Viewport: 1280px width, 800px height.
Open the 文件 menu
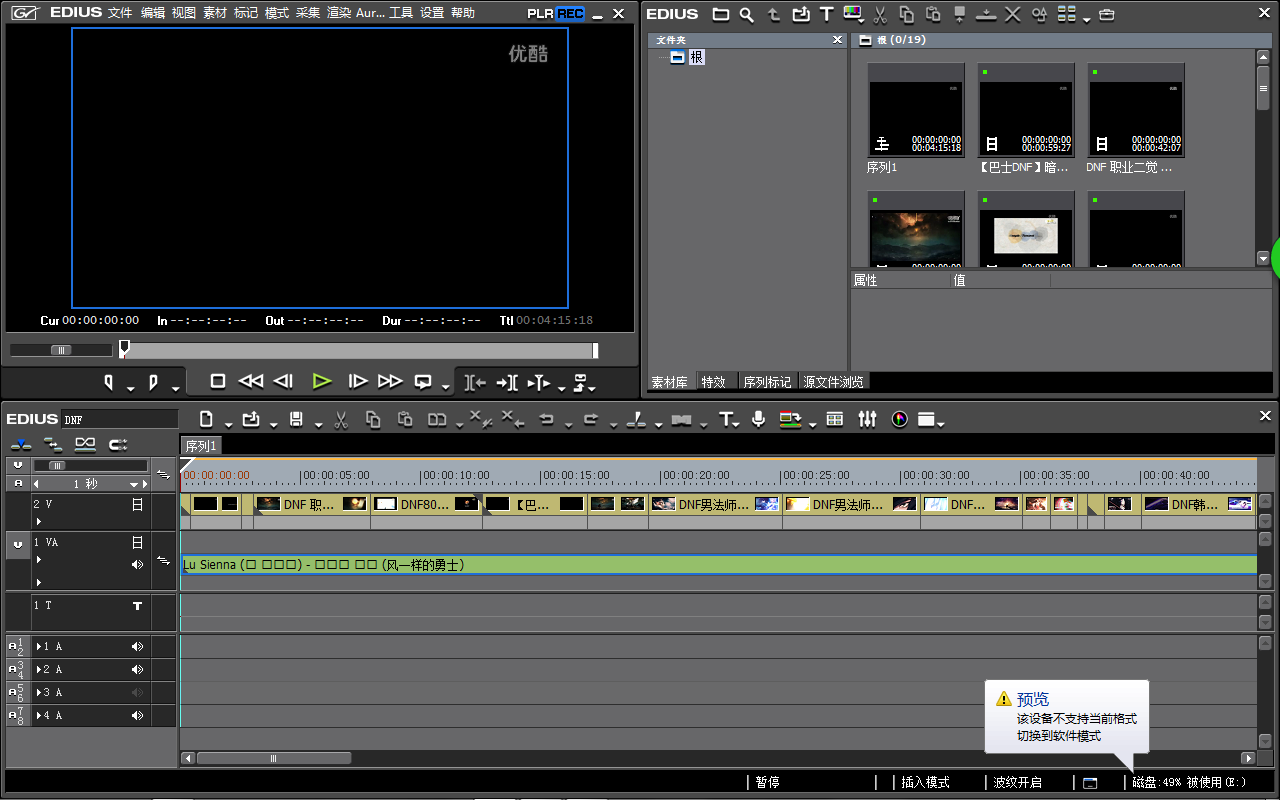120,13
